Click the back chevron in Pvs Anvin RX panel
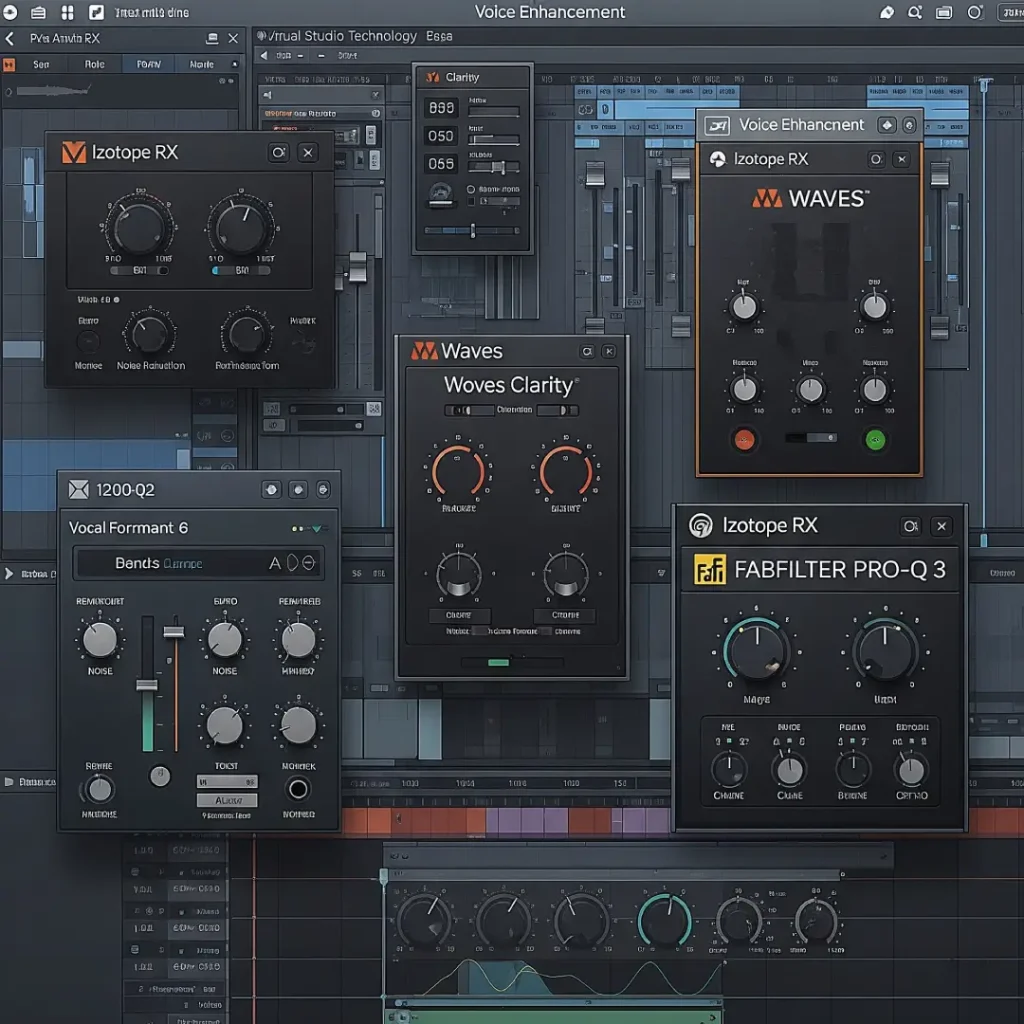This screenshot has width=1024, height=1024. (10, 39)
